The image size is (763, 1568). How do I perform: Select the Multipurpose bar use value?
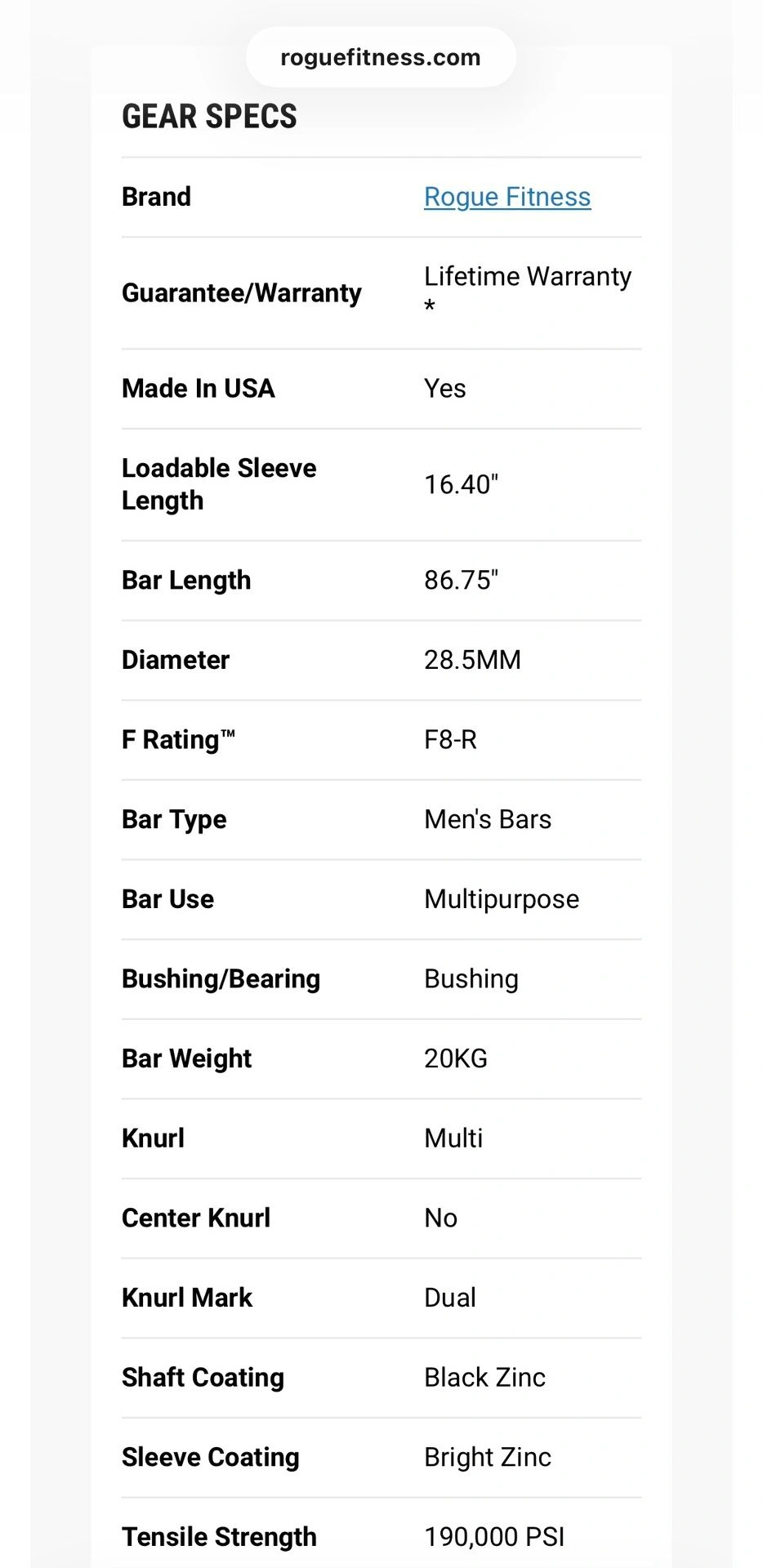point(501,899)
